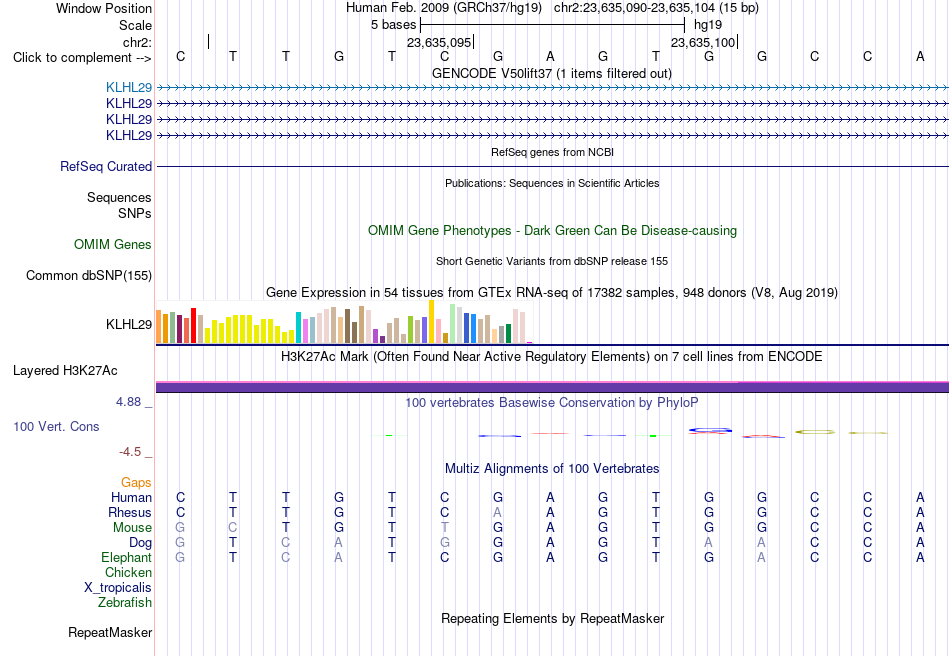950x656 pixels.
Task: Click the OMIM Genes track label
Action: click(x=112, y=244)
